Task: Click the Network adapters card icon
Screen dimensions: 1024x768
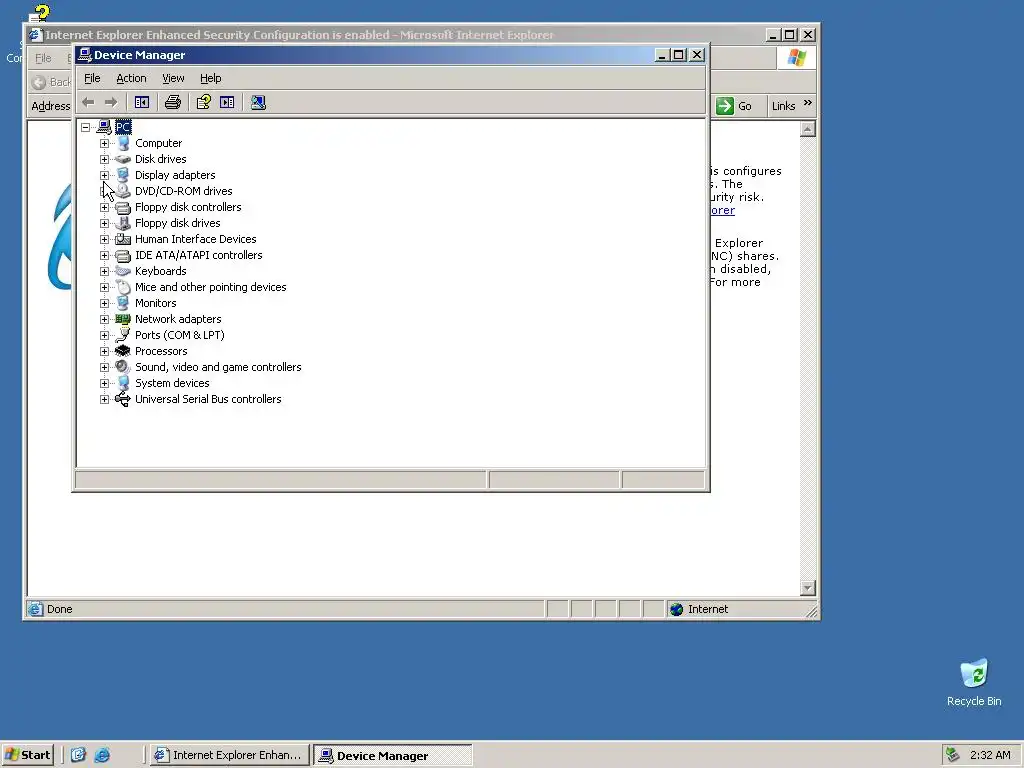Action: click(x=123, y=319)
